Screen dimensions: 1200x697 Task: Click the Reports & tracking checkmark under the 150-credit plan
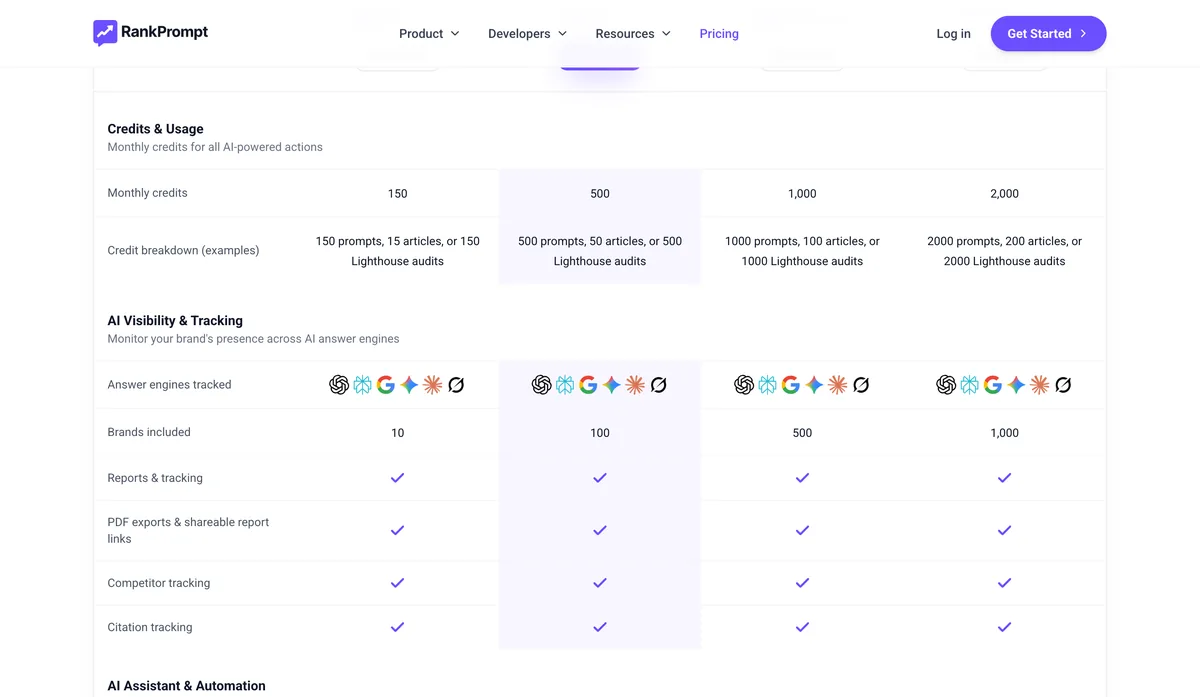(x=397, y=478)
